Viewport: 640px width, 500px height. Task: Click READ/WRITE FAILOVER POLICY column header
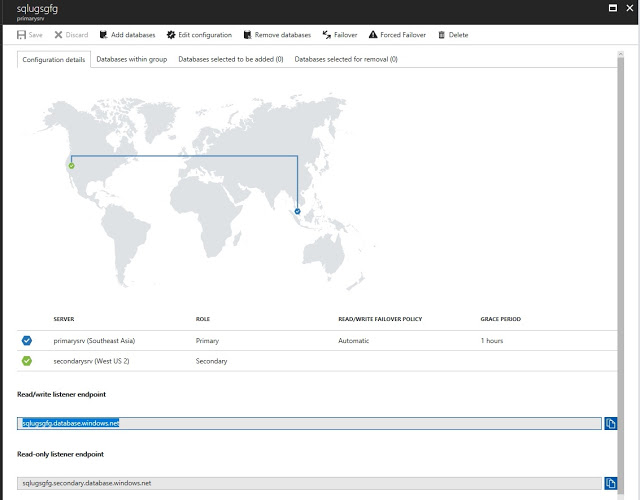(380, 319)
